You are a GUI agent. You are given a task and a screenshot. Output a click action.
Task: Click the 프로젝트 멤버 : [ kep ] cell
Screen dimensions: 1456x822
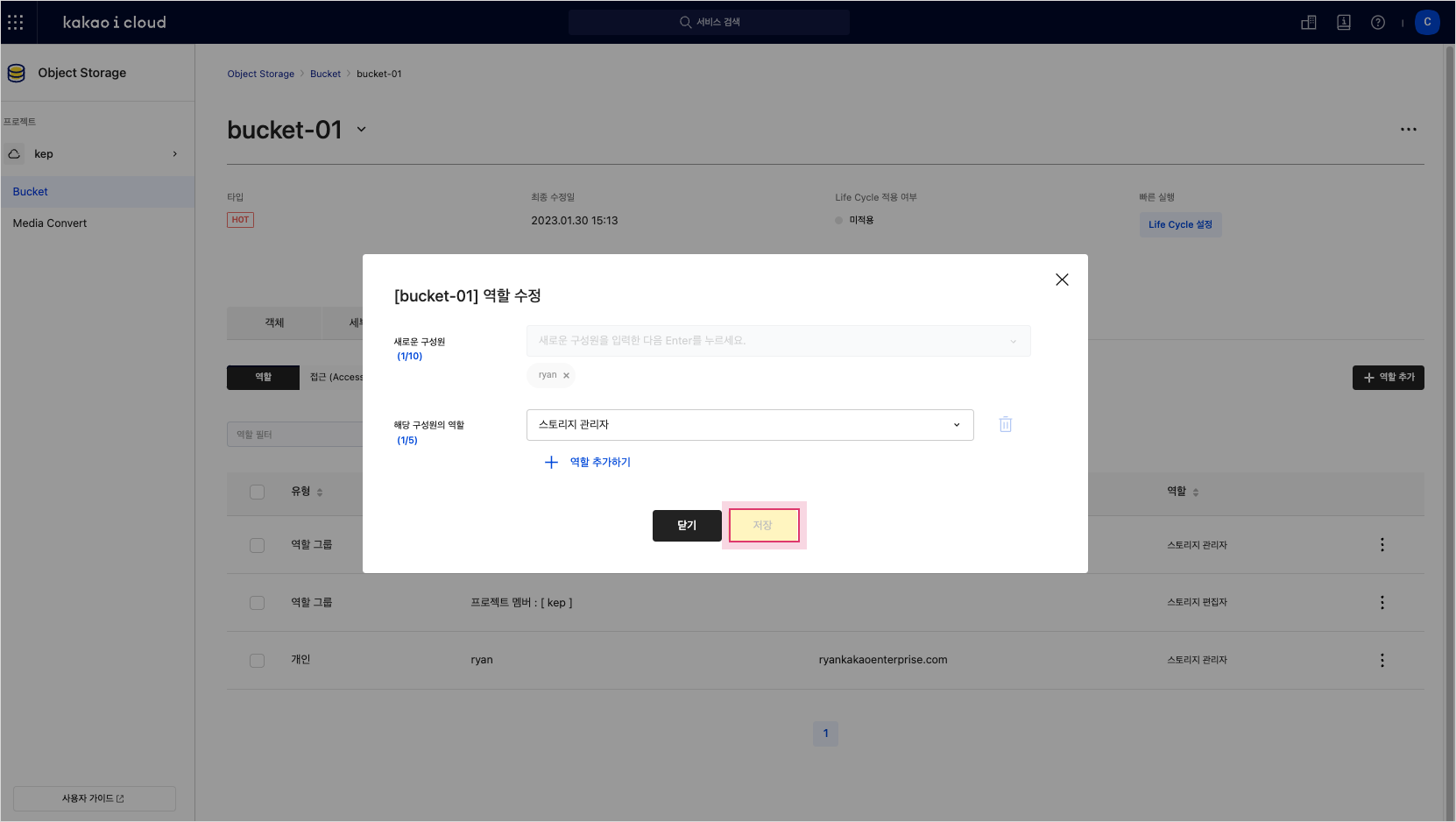point(521,603)
